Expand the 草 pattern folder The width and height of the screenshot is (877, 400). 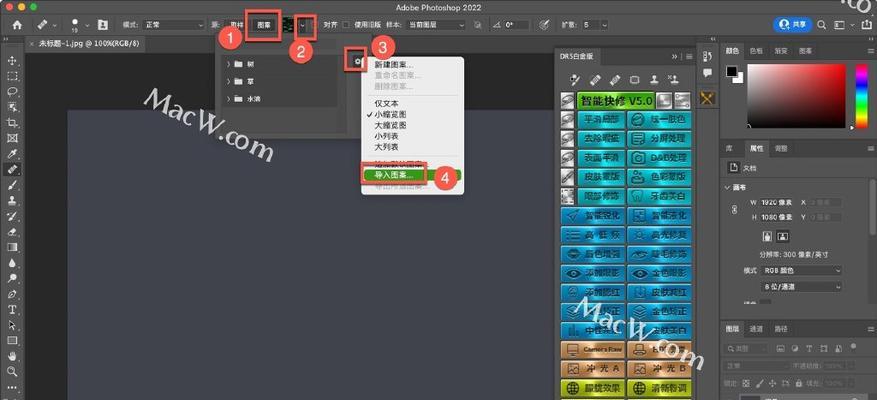click(x=229, y=82)
